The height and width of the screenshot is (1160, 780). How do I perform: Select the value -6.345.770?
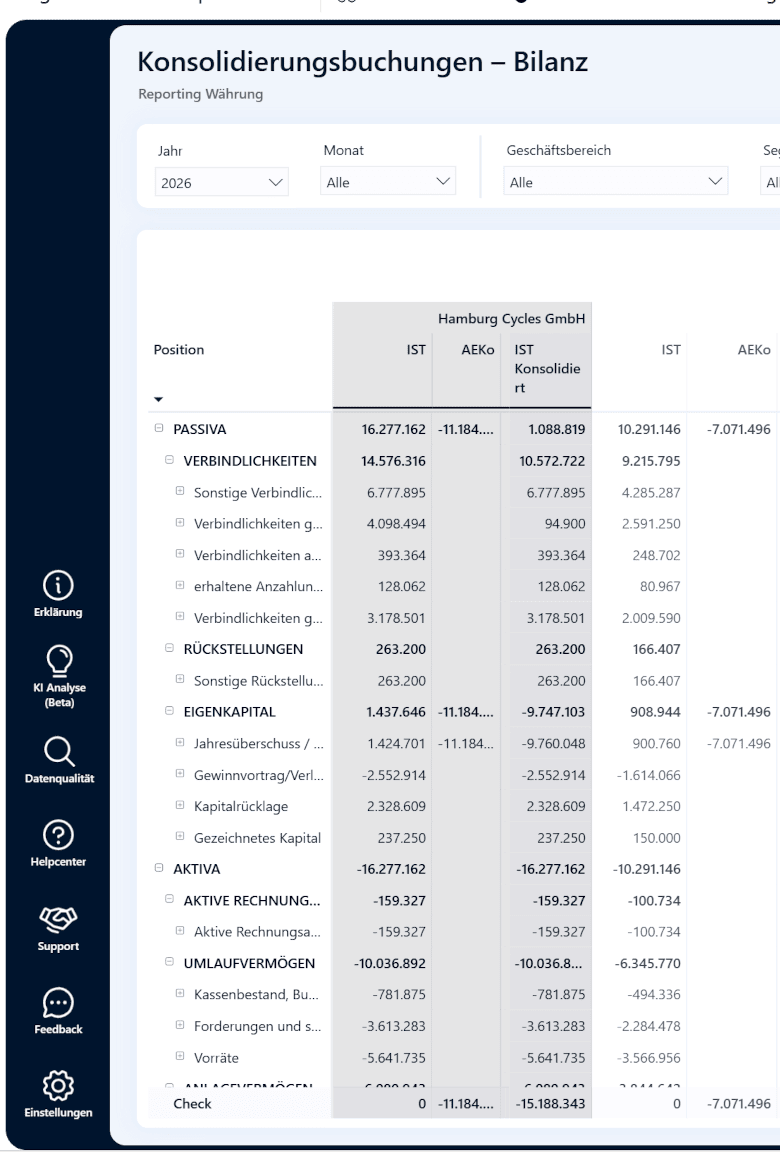[648, 964]
